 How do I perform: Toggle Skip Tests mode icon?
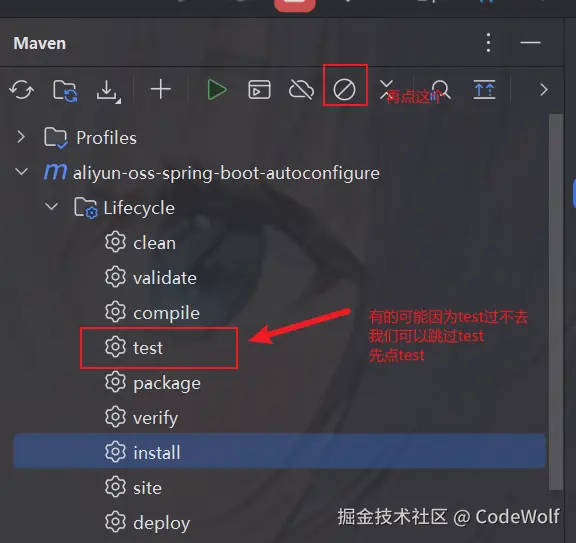point(344,90)
